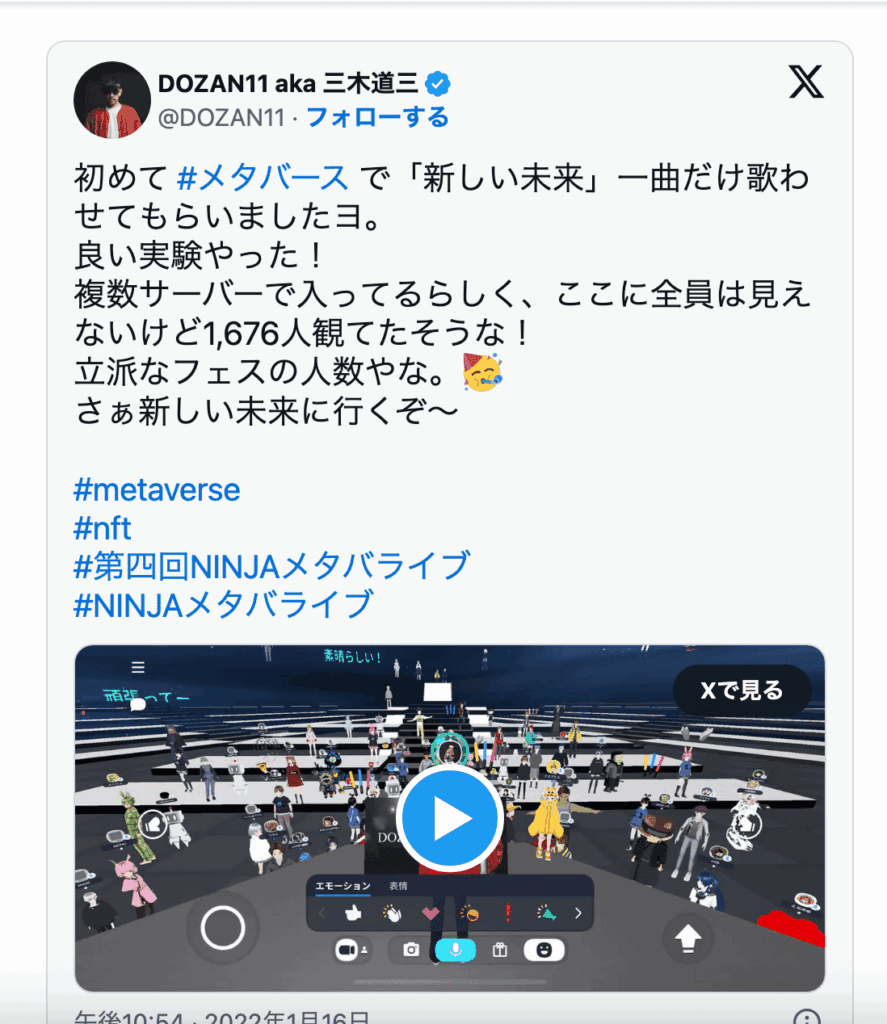The height and width of the screenshot is (1024, 887).
Task: Play the embedded video
Action: coord(450,818)
